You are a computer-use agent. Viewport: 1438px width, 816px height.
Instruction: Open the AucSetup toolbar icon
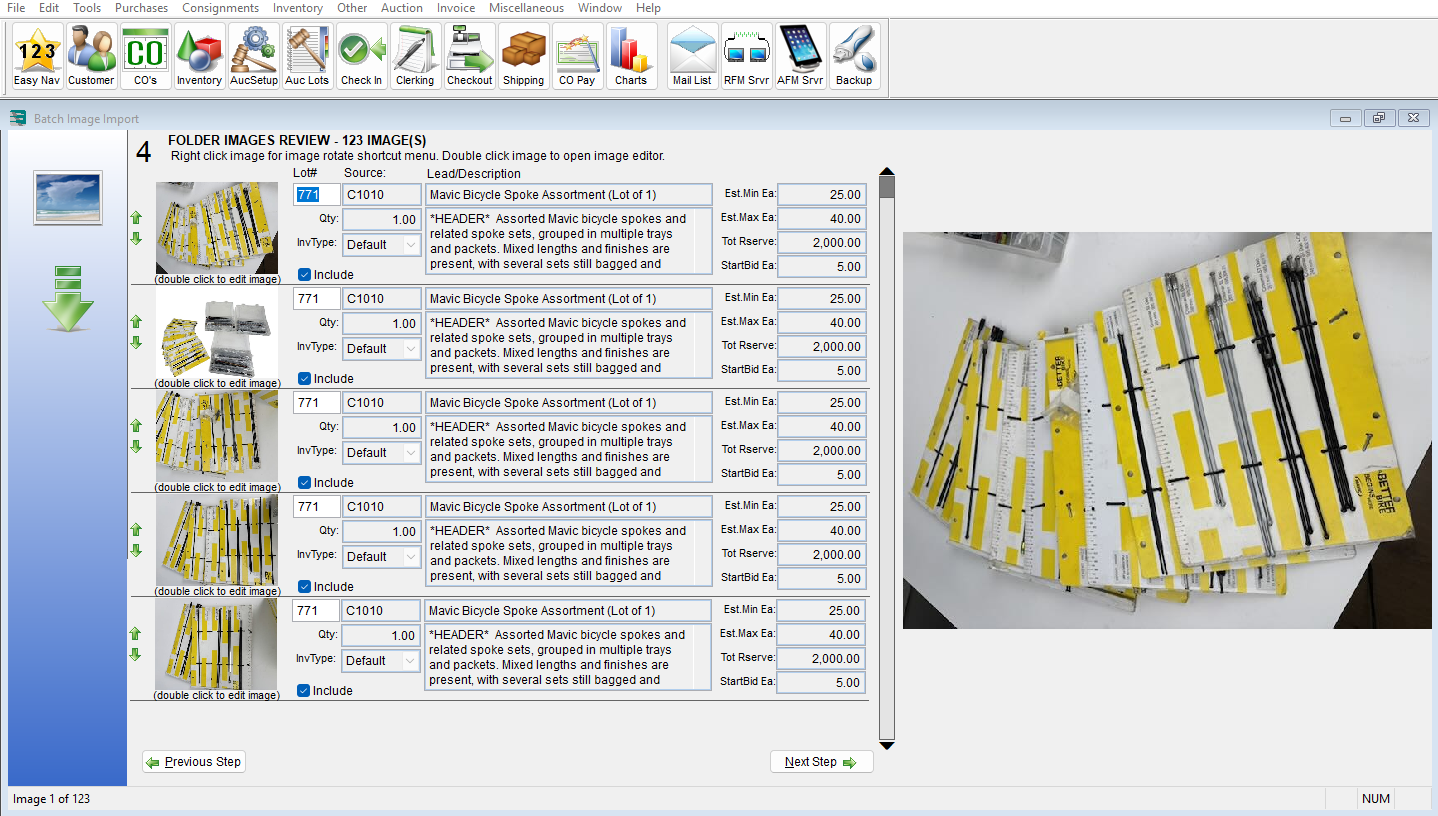254,57
